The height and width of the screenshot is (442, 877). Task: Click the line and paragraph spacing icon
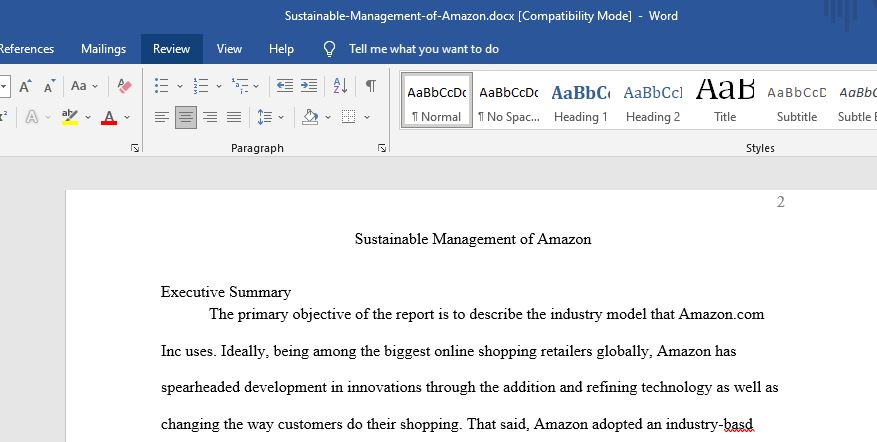265,117
